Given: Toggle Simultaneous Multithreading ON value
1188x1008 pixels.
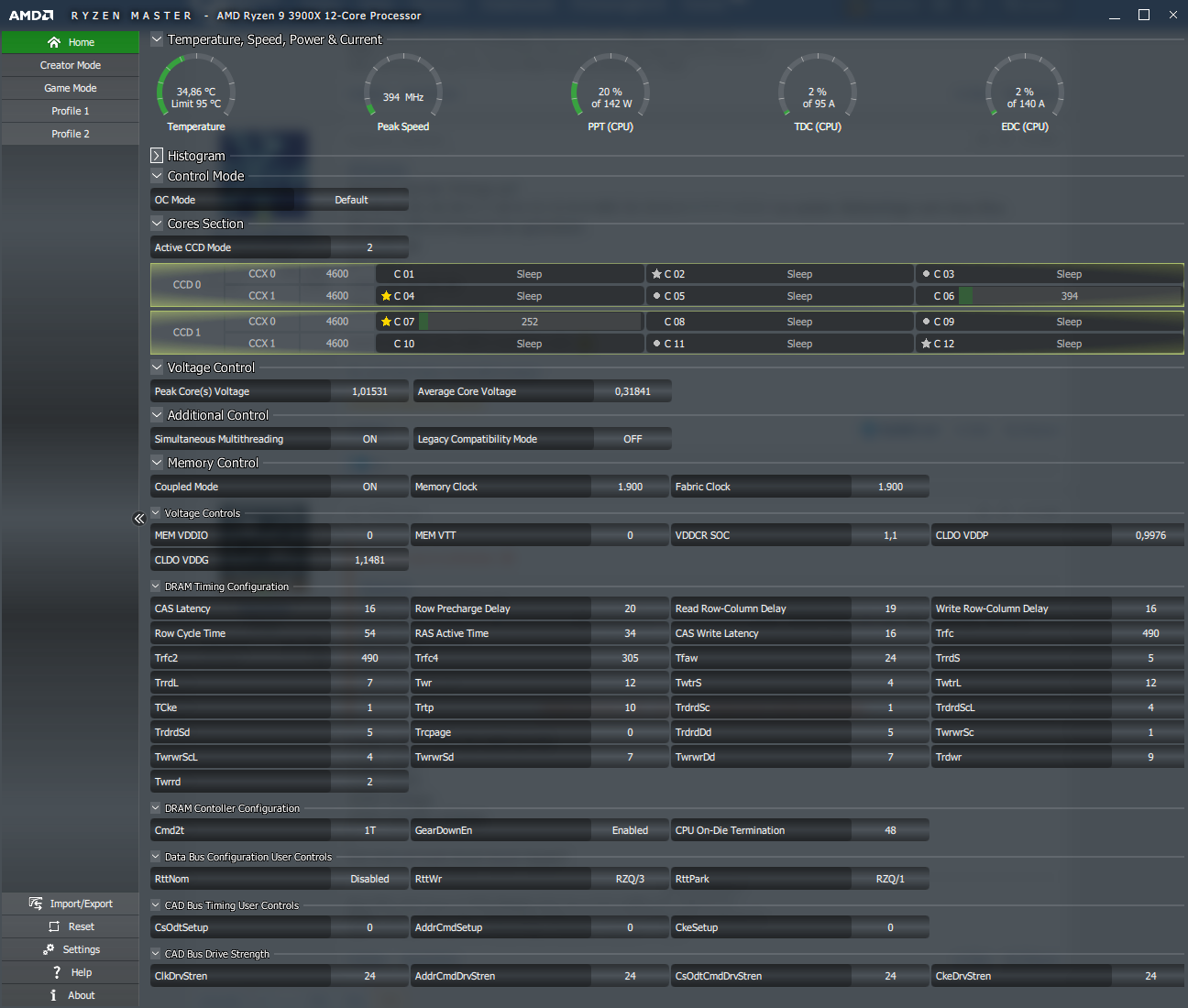Looking at the screenshot, I should pos(369,439).
